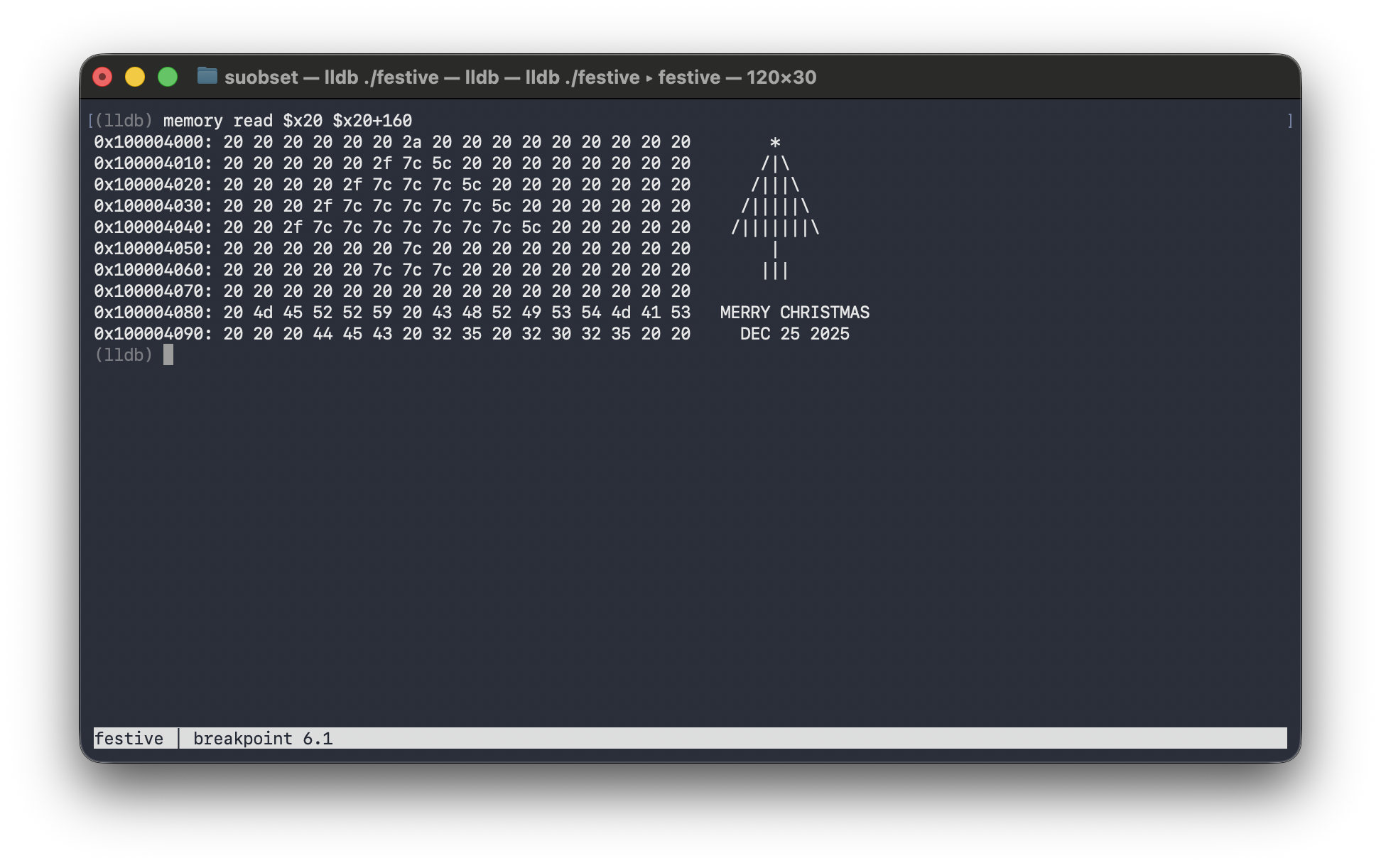1381x868 pixels.
Task: Click the asterisk atop the ASCII tree
Action: point(774,141)
